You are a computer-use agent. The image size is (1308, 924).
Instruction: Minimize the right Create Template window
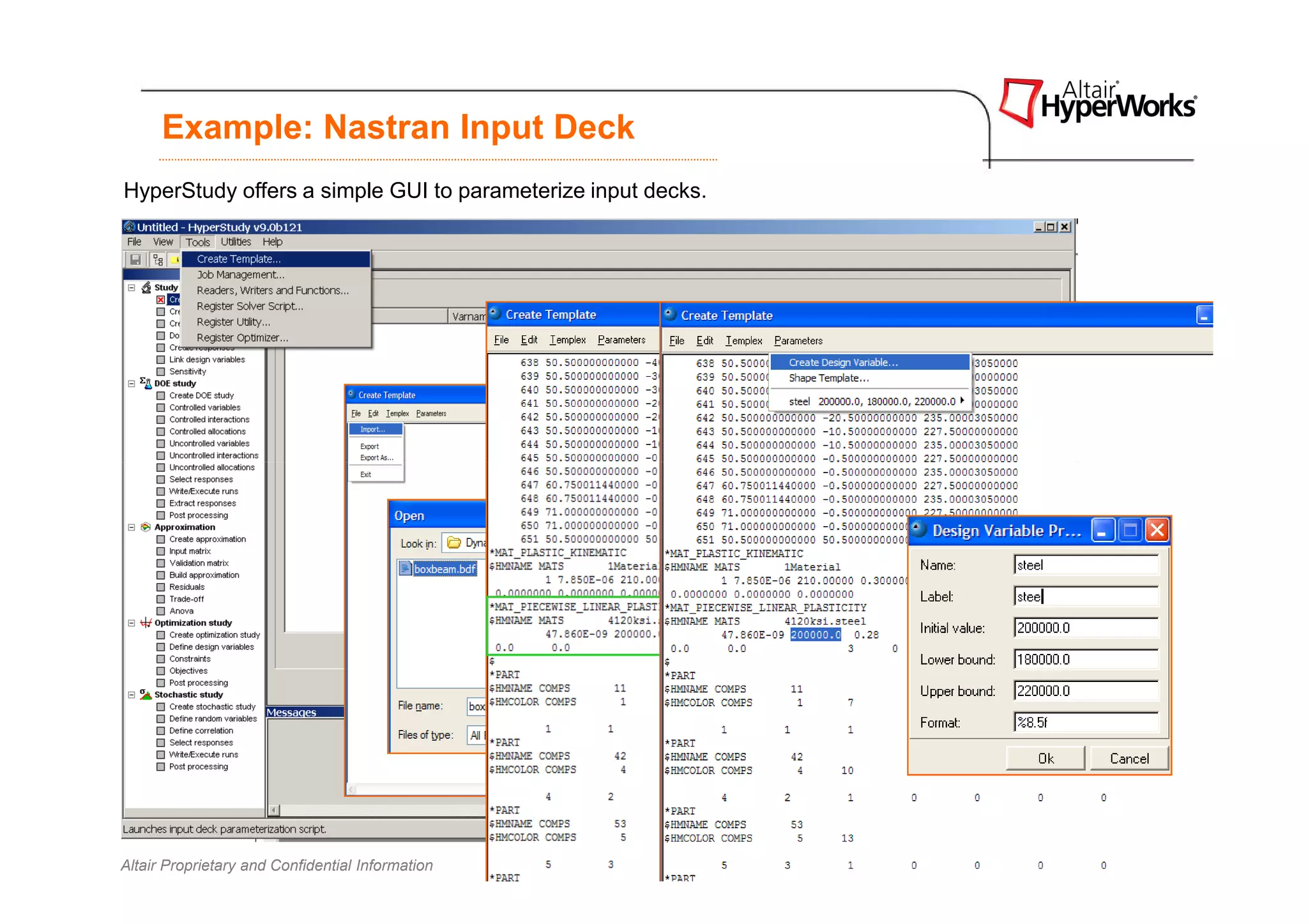[1204, 315]
